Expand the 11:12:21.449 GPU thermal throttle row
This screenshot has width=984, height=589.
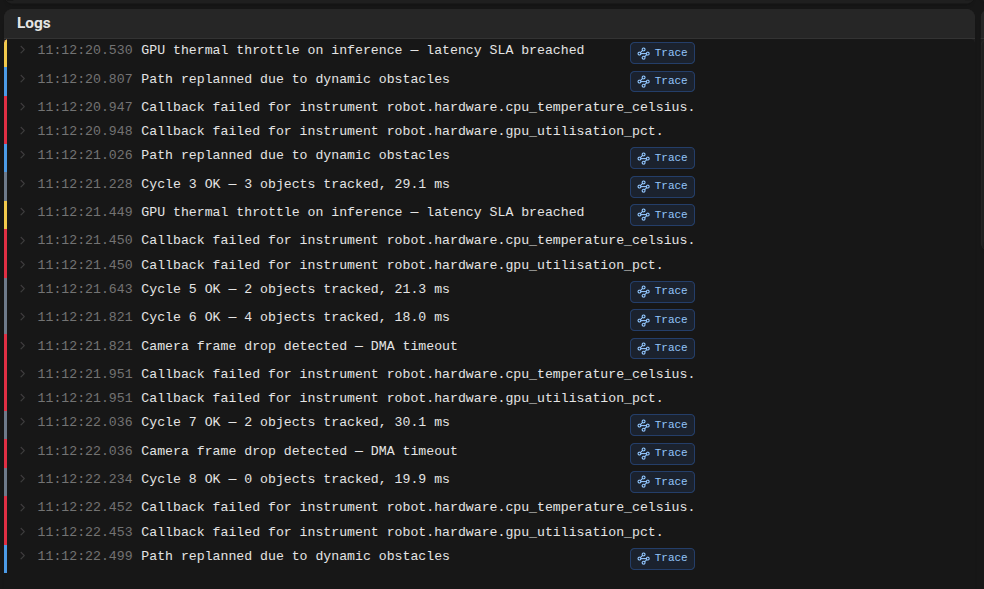23,211
